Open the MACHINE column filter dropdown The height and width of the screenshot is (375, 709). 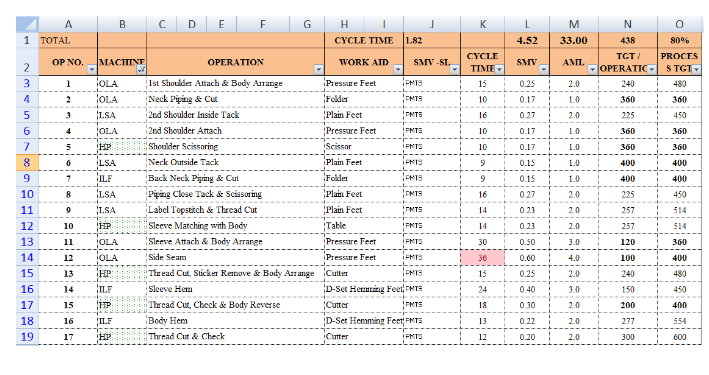click(x=141, y=70)
